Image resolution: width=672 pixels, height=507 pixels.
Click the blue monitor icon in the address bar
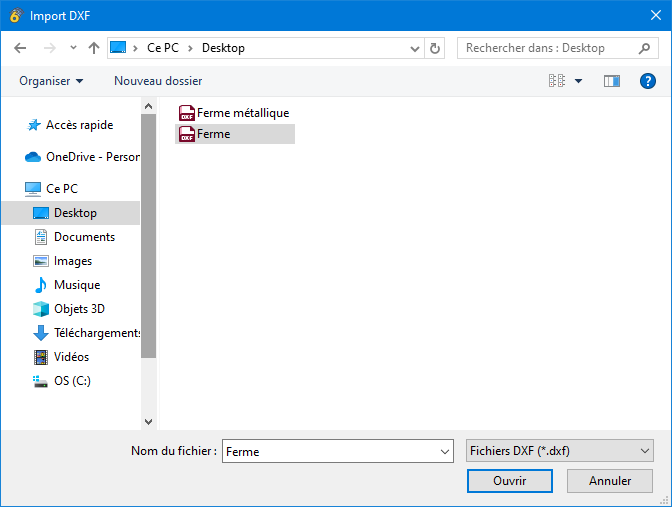point(118,47)
